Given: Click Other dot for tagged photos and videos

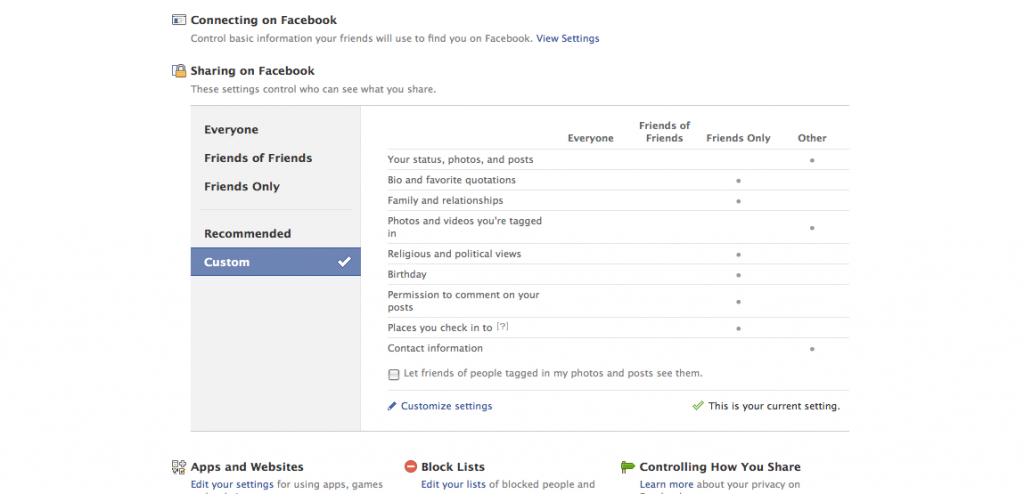Looking at the screenshot, I should coord(812,227).
